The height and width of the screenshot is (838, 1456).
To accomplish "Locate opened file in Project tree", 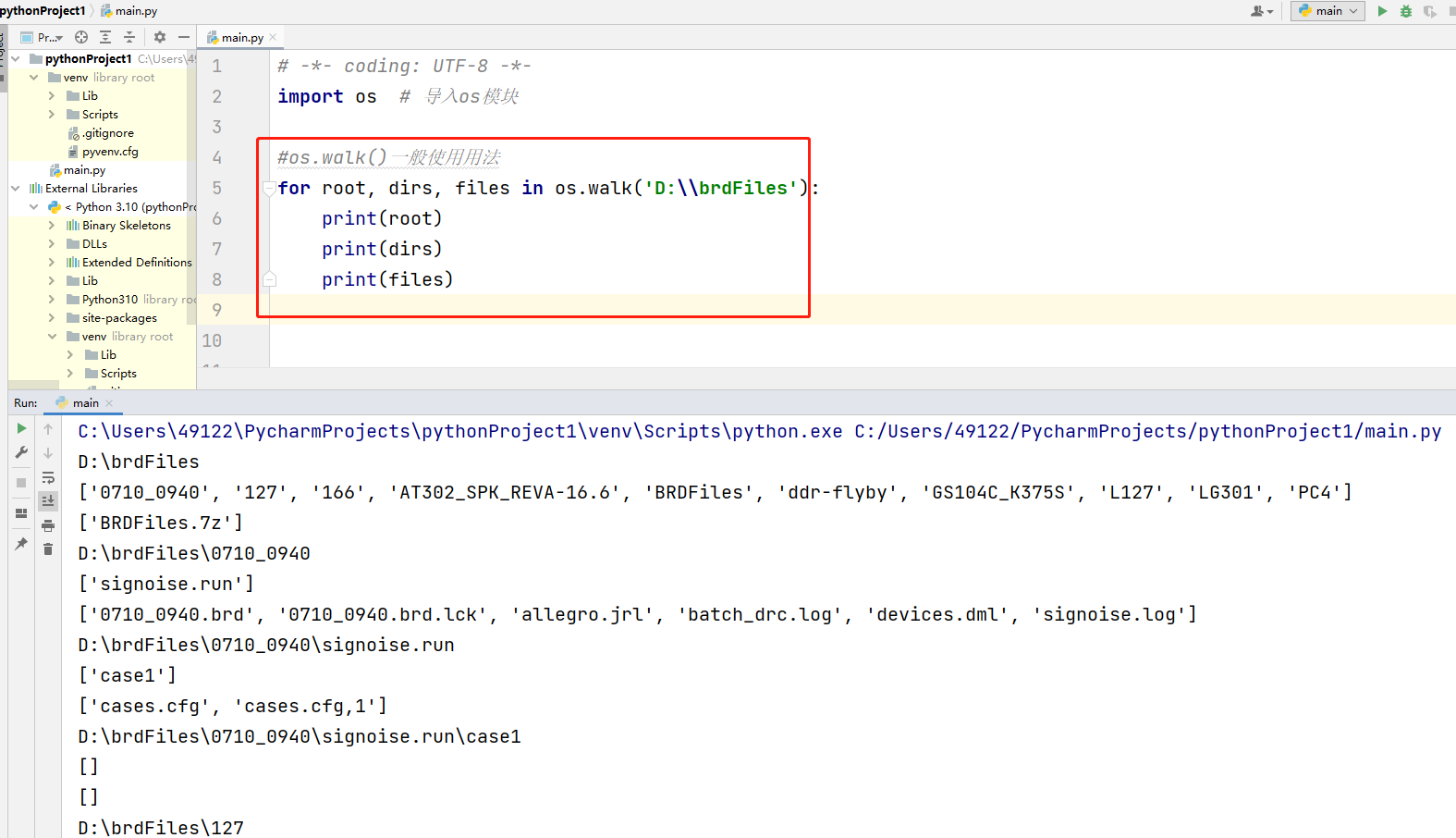I will click(x=81, y=37).
